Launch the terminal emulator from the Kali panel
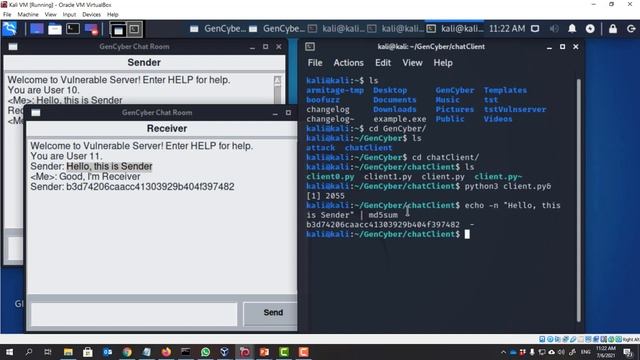Image resolution: width=640 pixels, height=360 pixels. click(73, 29)
